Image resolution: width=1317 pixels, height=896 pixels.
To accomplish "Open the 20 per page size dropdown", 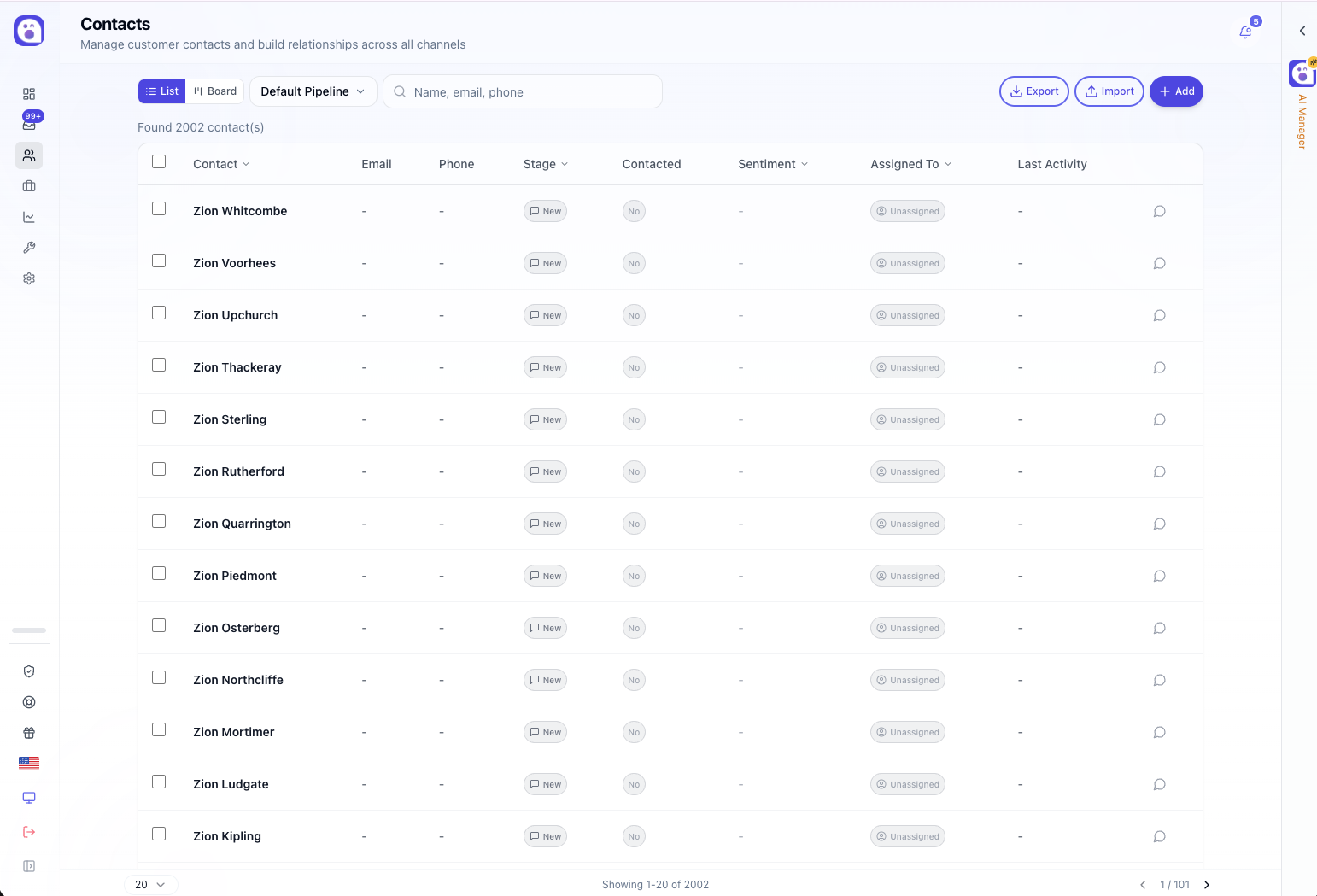I will coord(150,885).
